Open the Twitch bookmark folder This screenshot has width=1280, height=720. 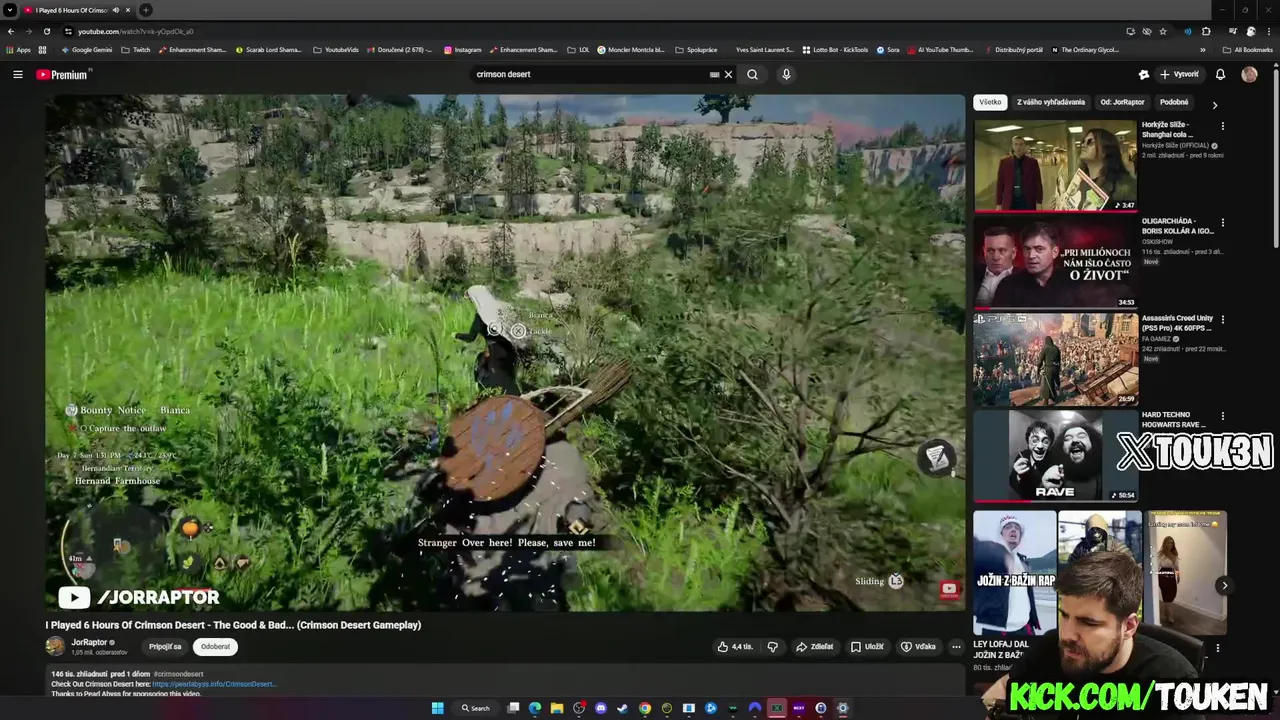point(136,49)
